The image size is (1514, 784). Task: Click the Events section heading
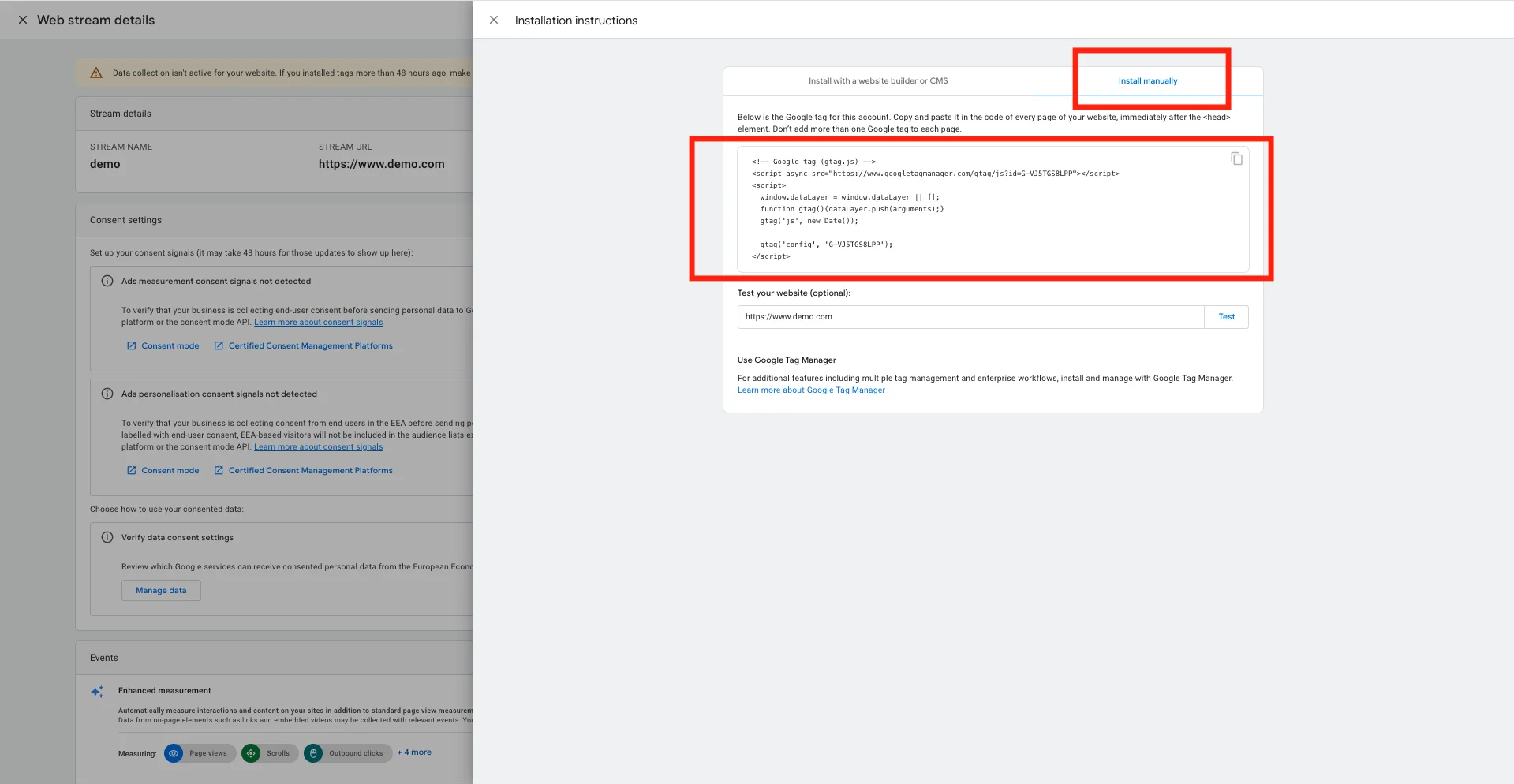tap(104, 658)
